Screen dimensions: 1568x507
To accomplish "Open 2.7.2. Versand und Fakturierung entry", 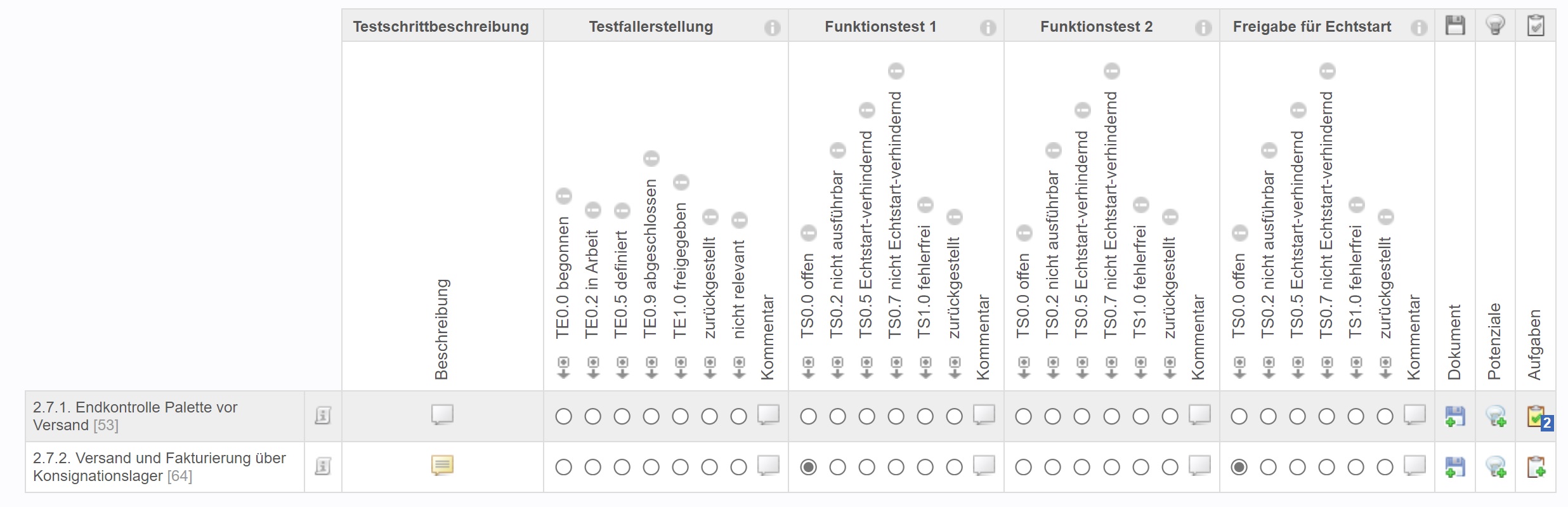I will click(159, 467).
